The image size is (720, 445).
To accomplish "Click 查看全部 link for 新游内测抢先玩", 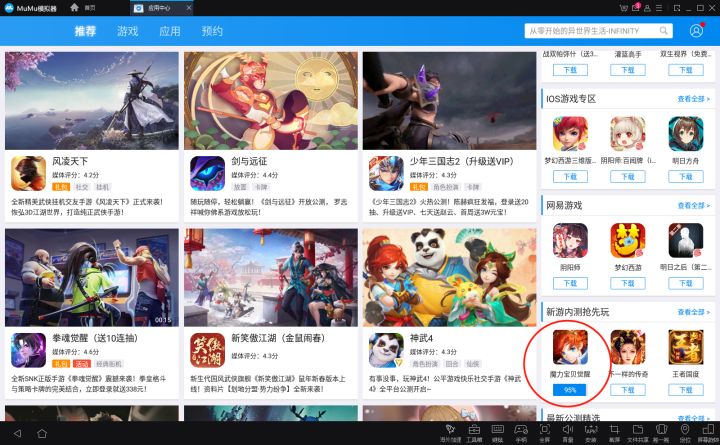I will [693, 312].
